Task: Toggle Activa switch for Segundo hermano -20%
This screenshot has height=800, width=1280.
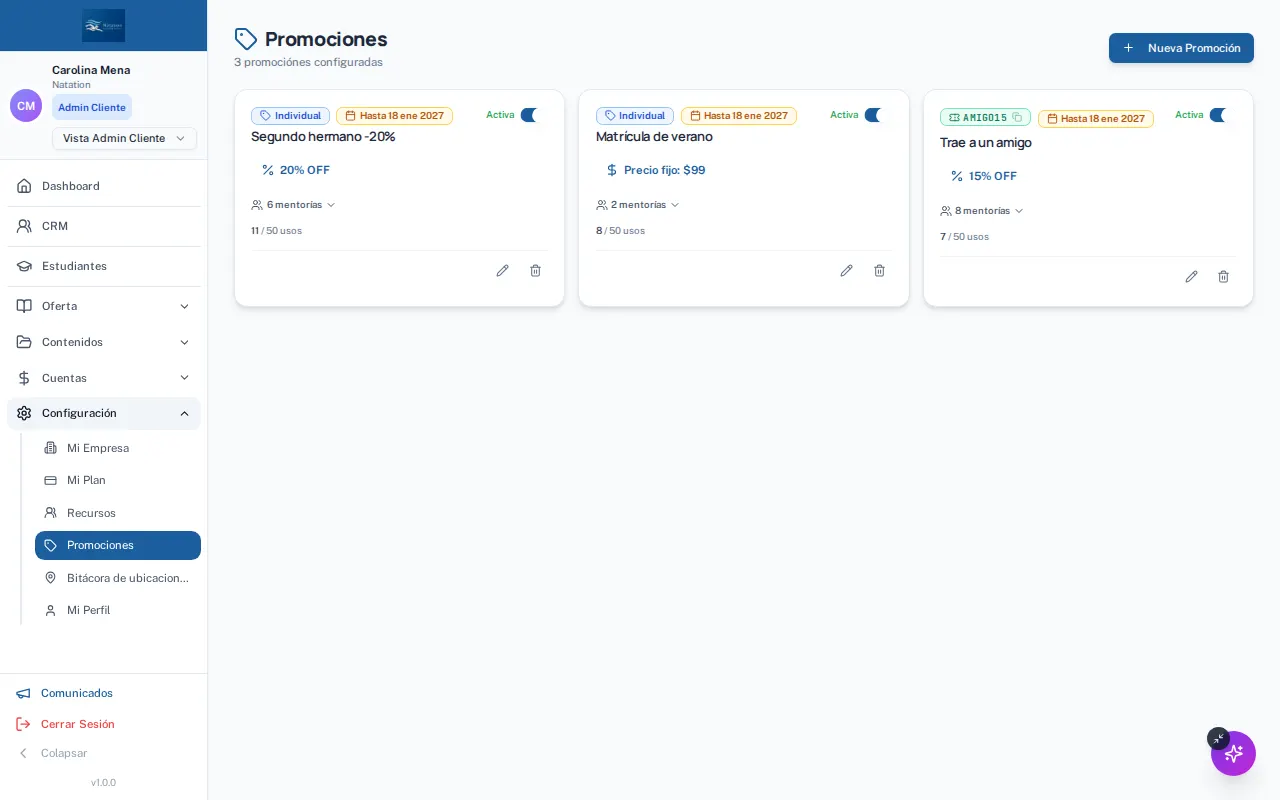Action: click(x=530, y=115)
